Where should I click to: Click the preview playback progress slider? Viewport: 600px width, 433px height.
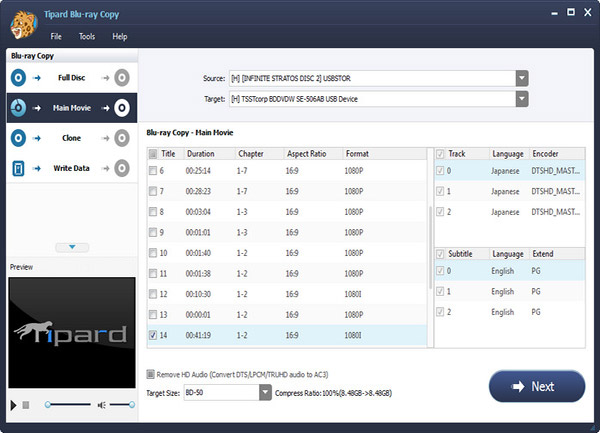pos(68,405)
